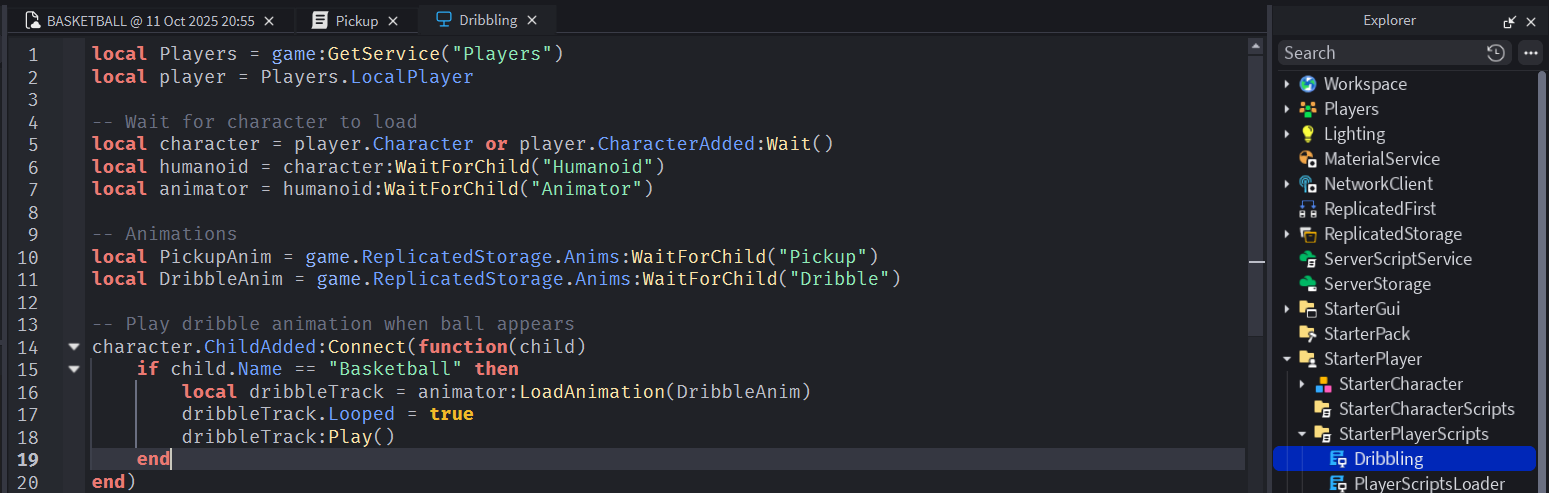Collapse the if block fold at line 15

coord(73,369)
